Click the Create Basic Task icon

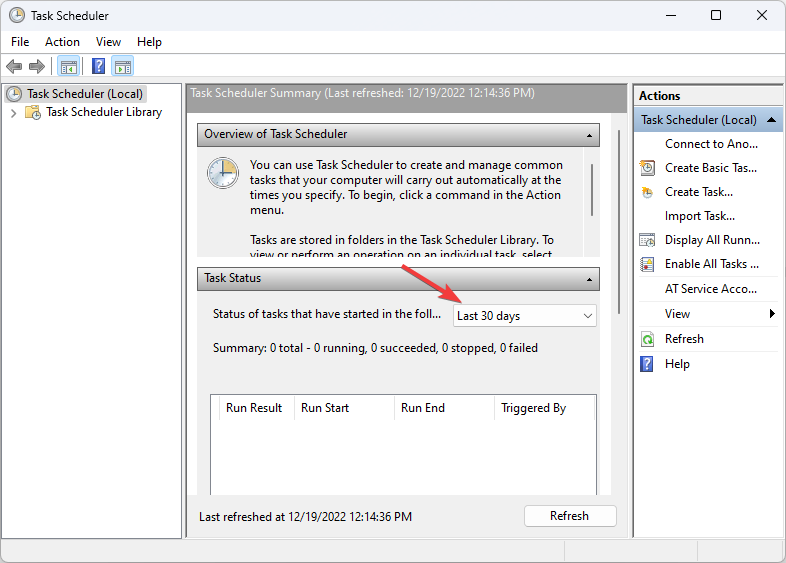pos(647,168)
